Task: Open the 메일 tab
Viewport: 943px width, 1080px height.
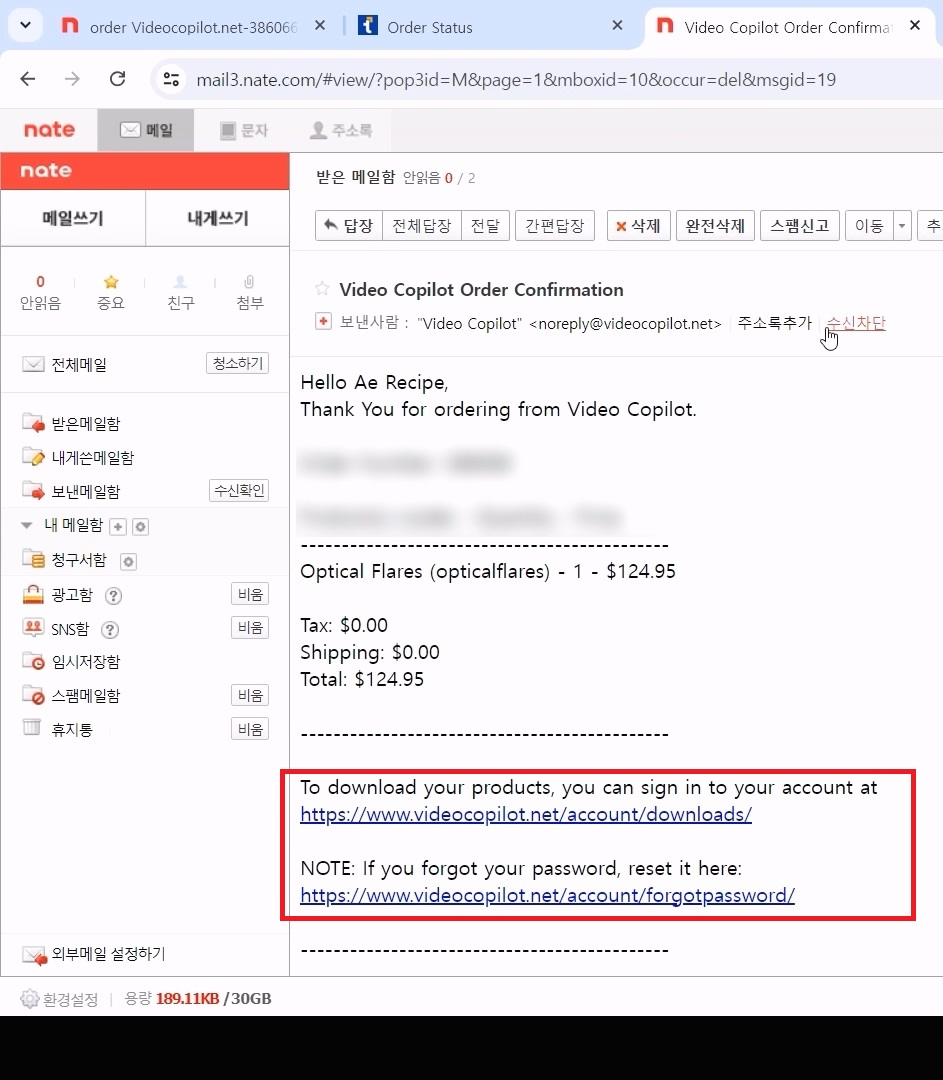Action: 145,130
